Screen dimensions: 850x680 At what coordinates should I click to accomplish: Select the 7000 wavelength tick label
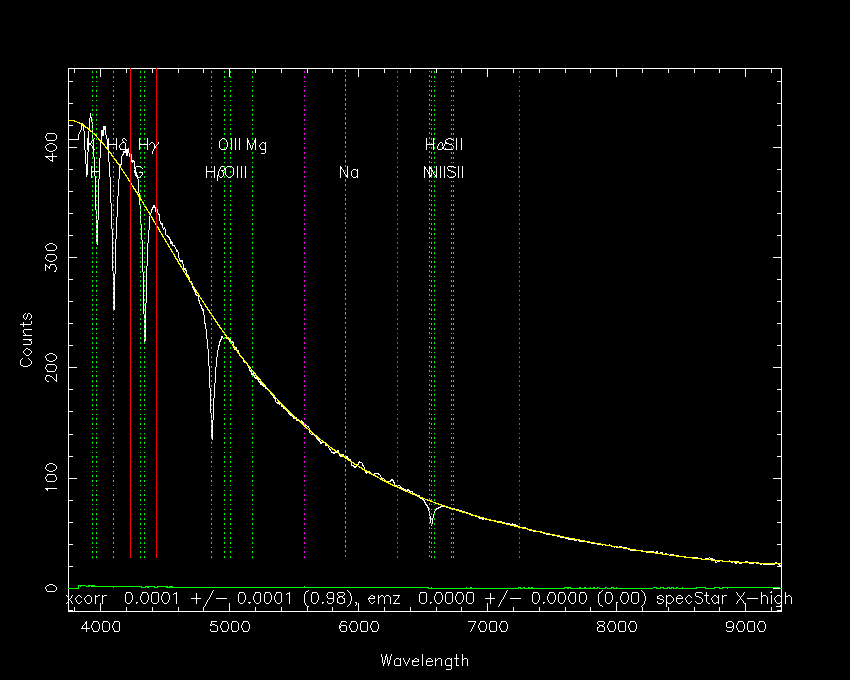pos(488,627)
